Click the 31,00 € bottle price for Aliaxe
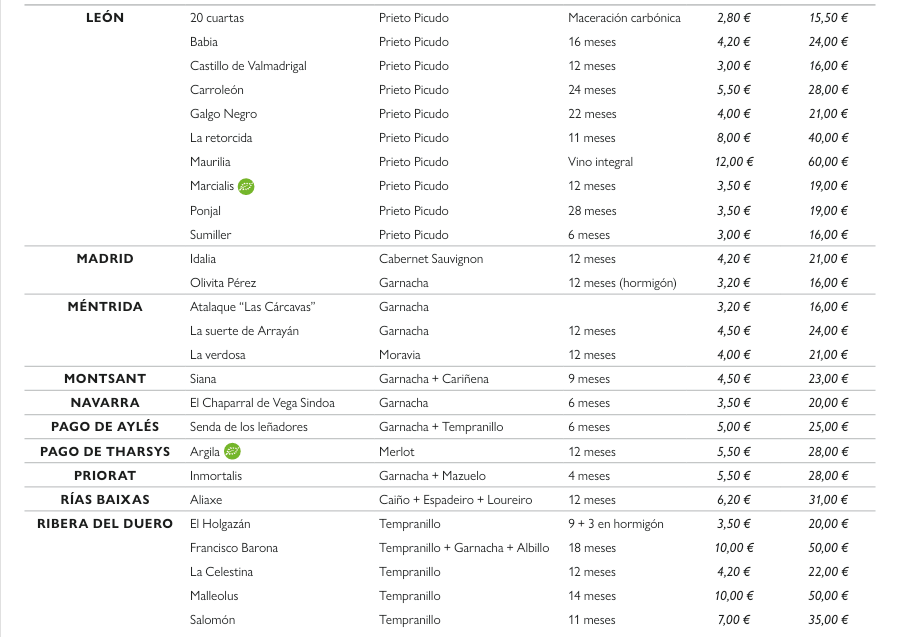This screenshot has width=900, height=637. pyautogui.click(x=828, y=500)
